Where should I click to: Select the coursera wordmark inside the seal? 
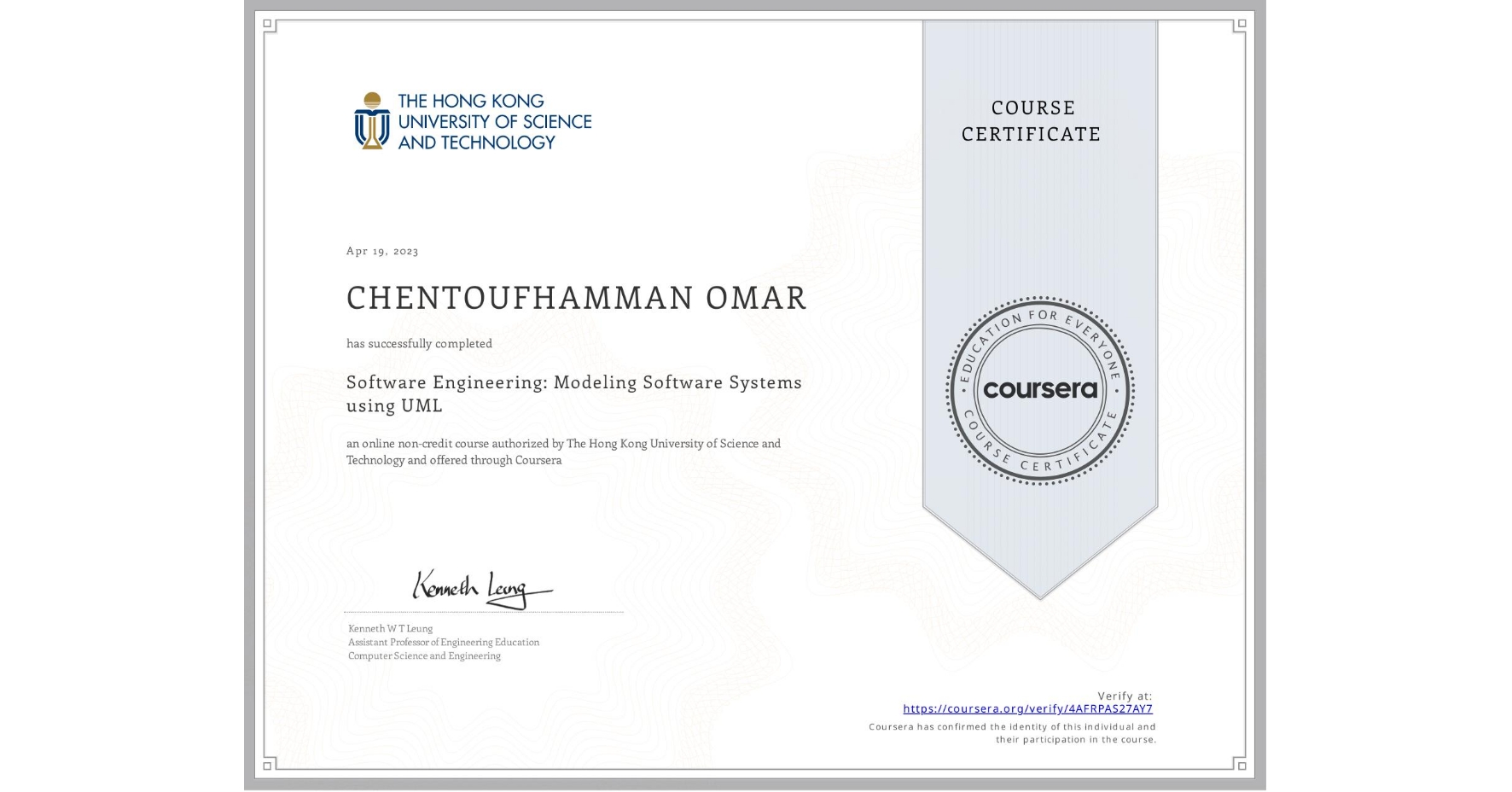1039,389
